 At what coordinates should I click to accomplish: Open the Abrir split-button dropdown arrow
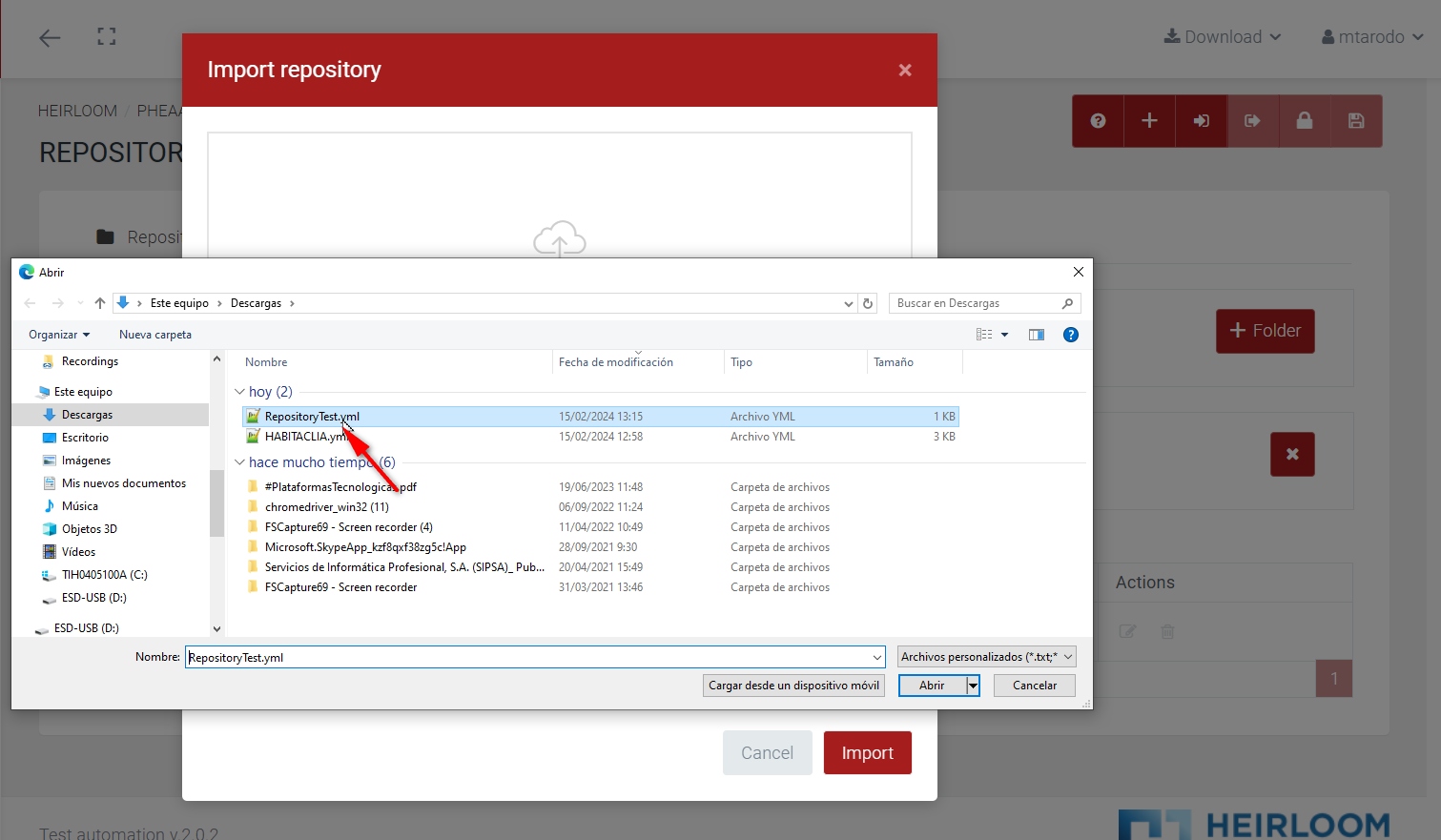click(972, 685)
